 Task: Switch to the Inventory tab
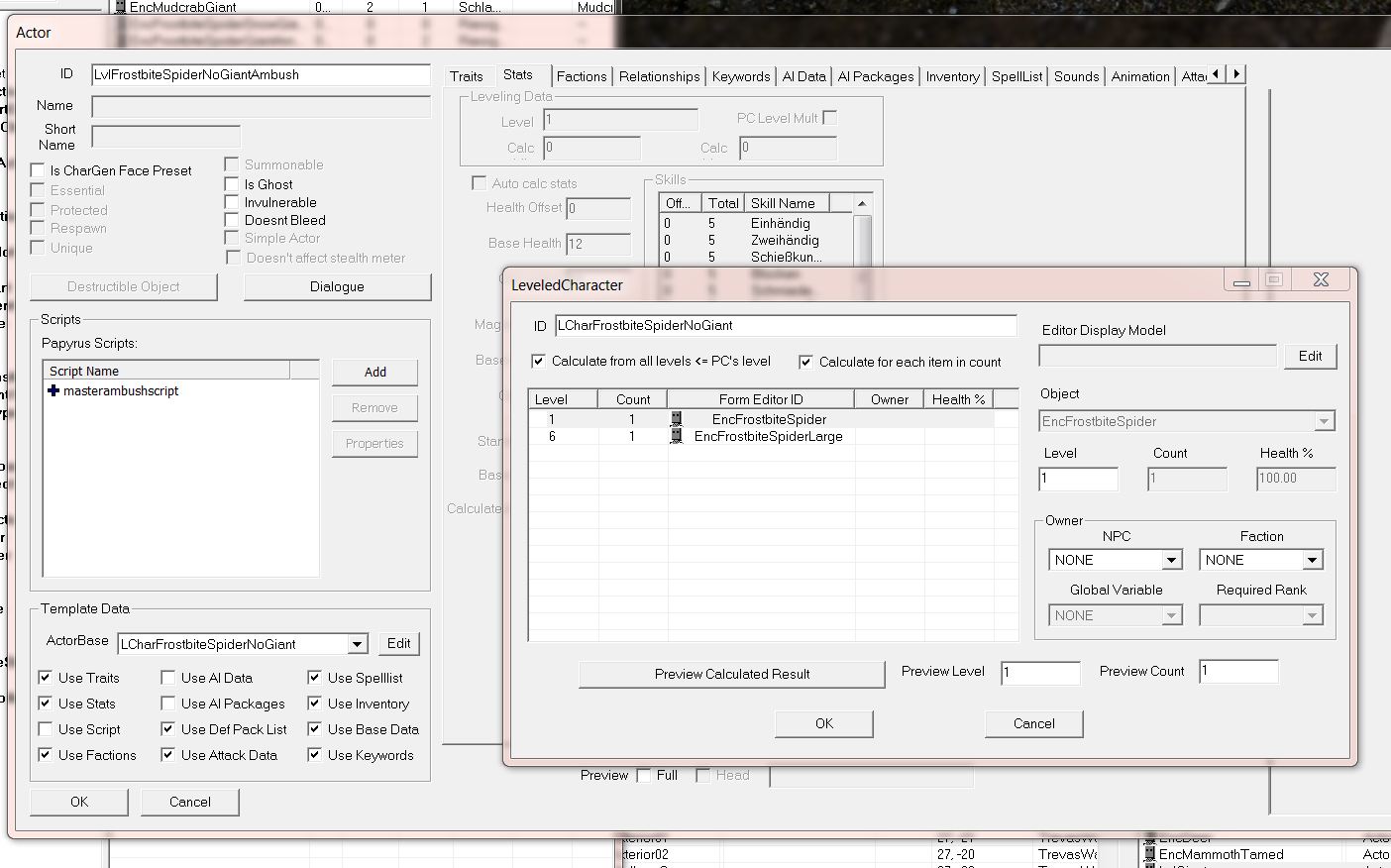(952, 76)
